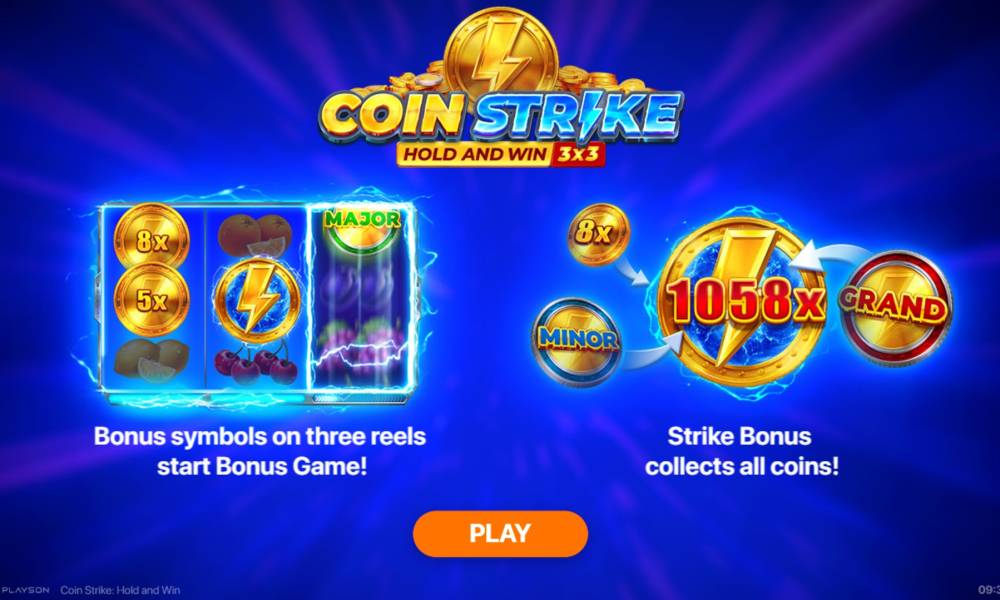Select the lightning bolt Strike Bonus coin on middle reel
Viewport: 1000px width, 600px height.
257,302
